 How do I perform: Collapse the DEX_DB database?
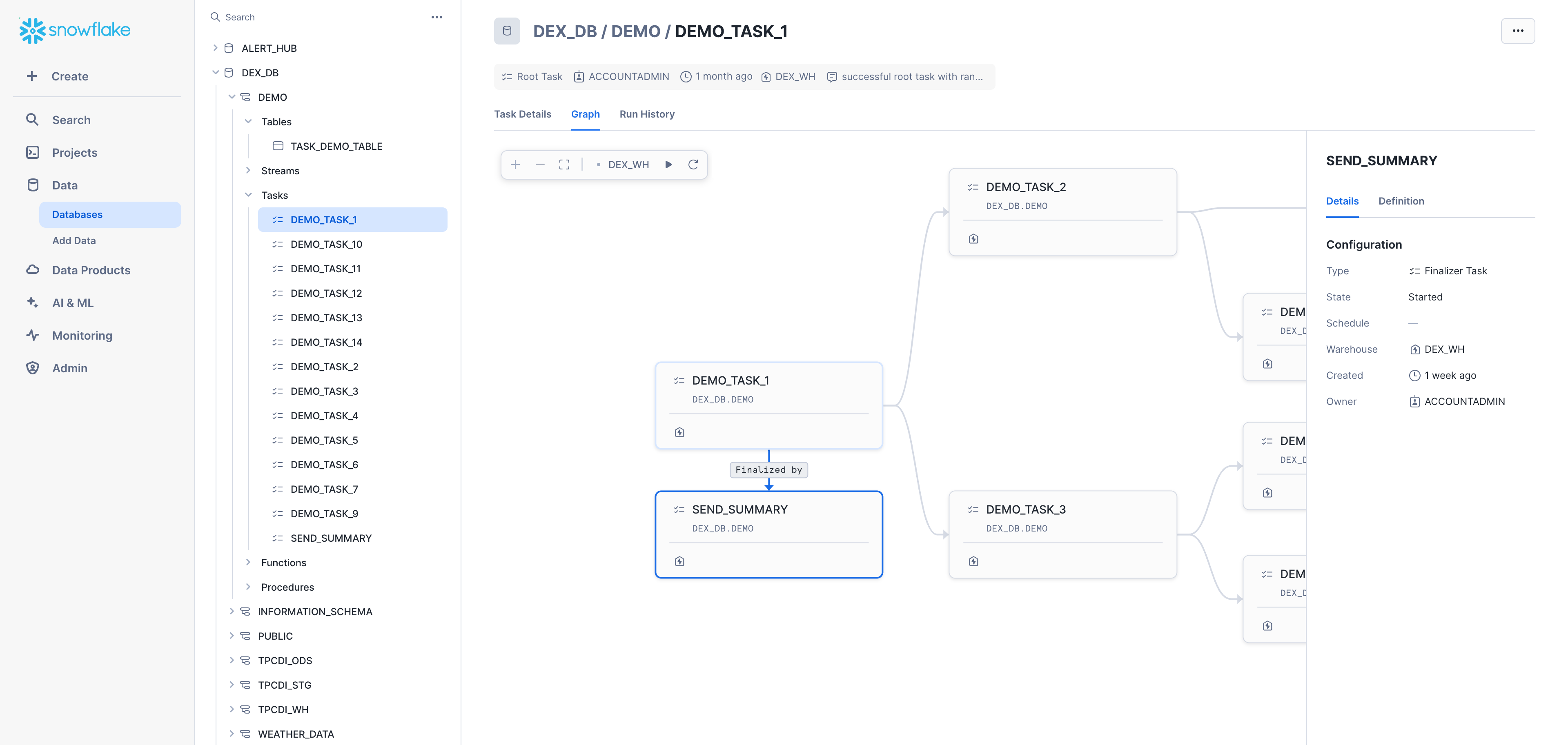point(216,72)
